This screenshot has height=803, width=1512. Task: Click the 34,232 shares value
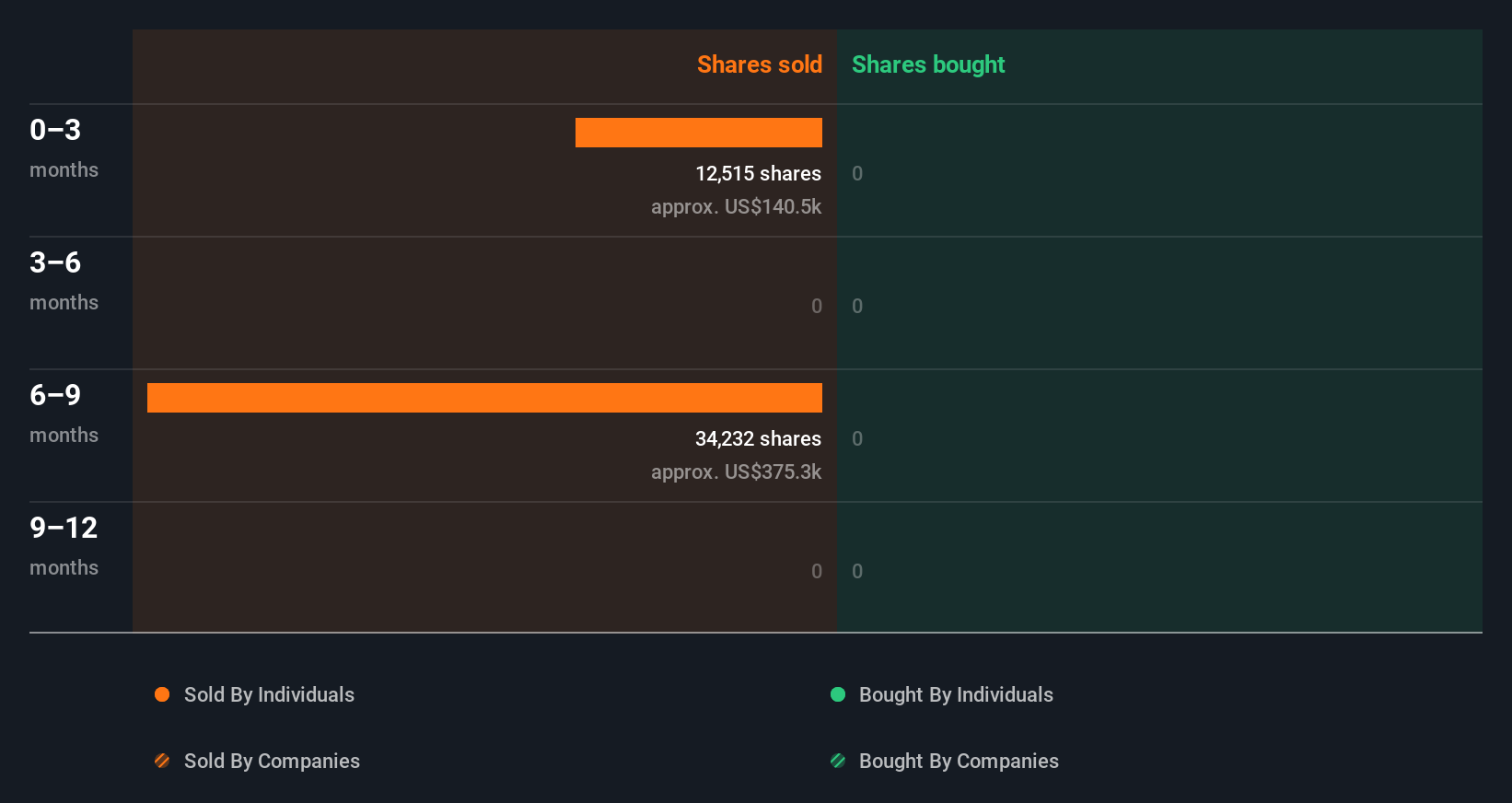(x=758, y=439)
